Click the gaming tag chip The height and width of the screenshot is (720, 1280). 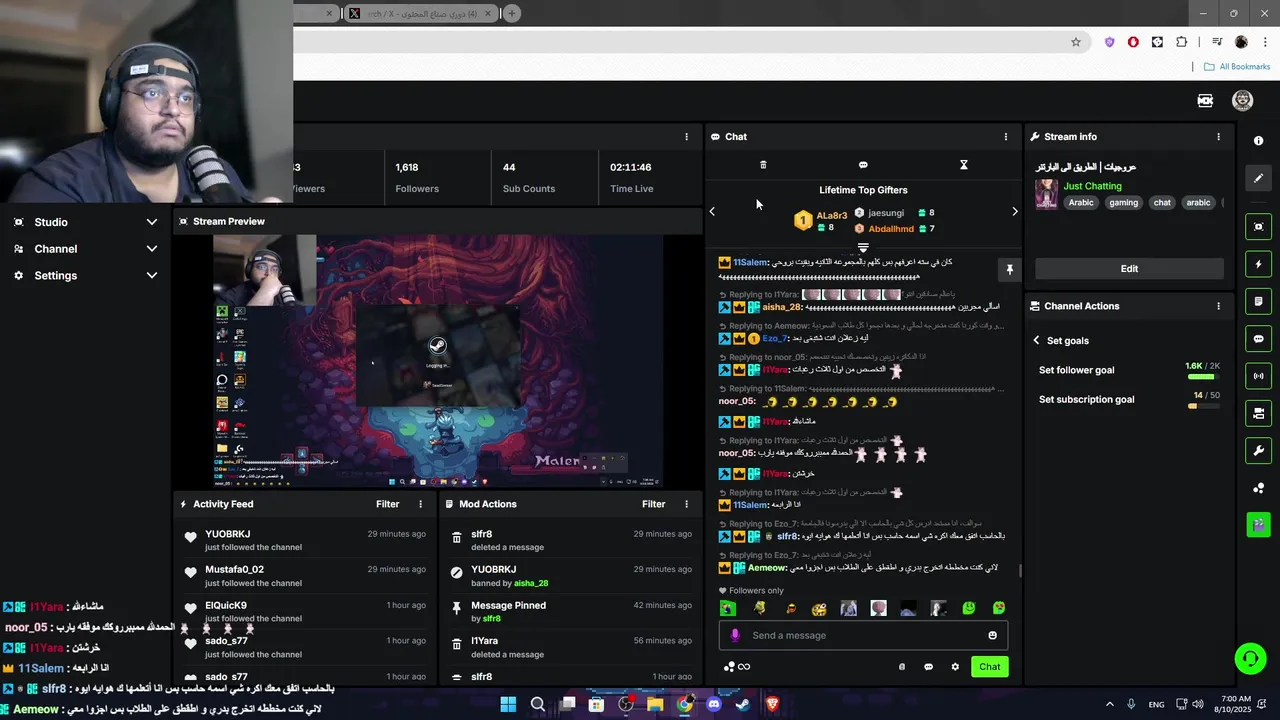pos(1123,203)
